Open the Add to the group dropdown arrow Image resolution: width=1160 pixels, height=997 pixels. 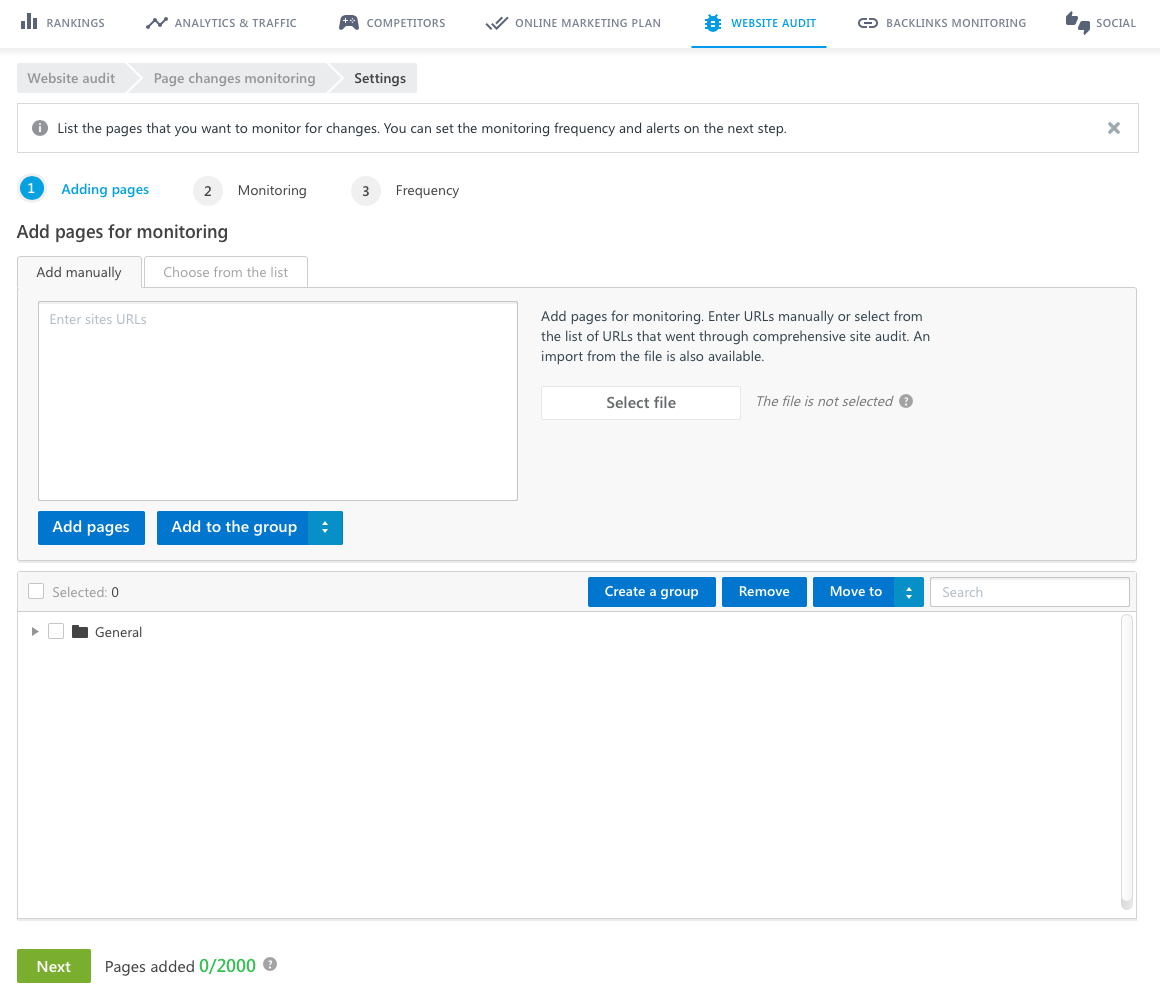[x=325, y=528]
